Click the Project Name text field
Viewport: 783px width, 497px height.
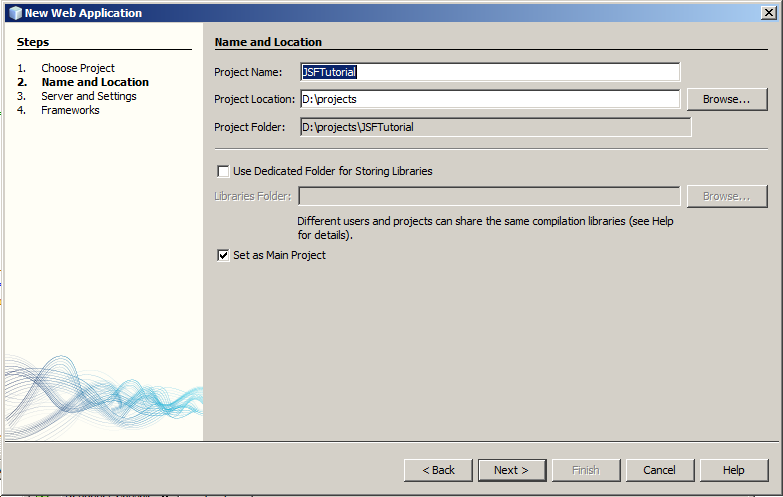490,72
